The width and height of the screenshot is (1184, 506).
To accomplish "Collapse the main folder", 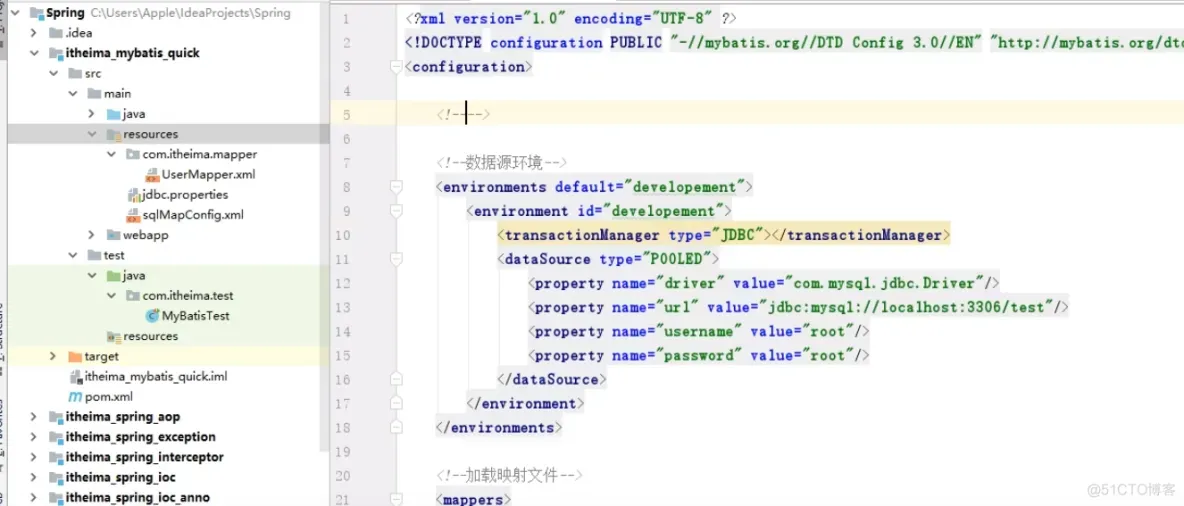I will point(72,94).
